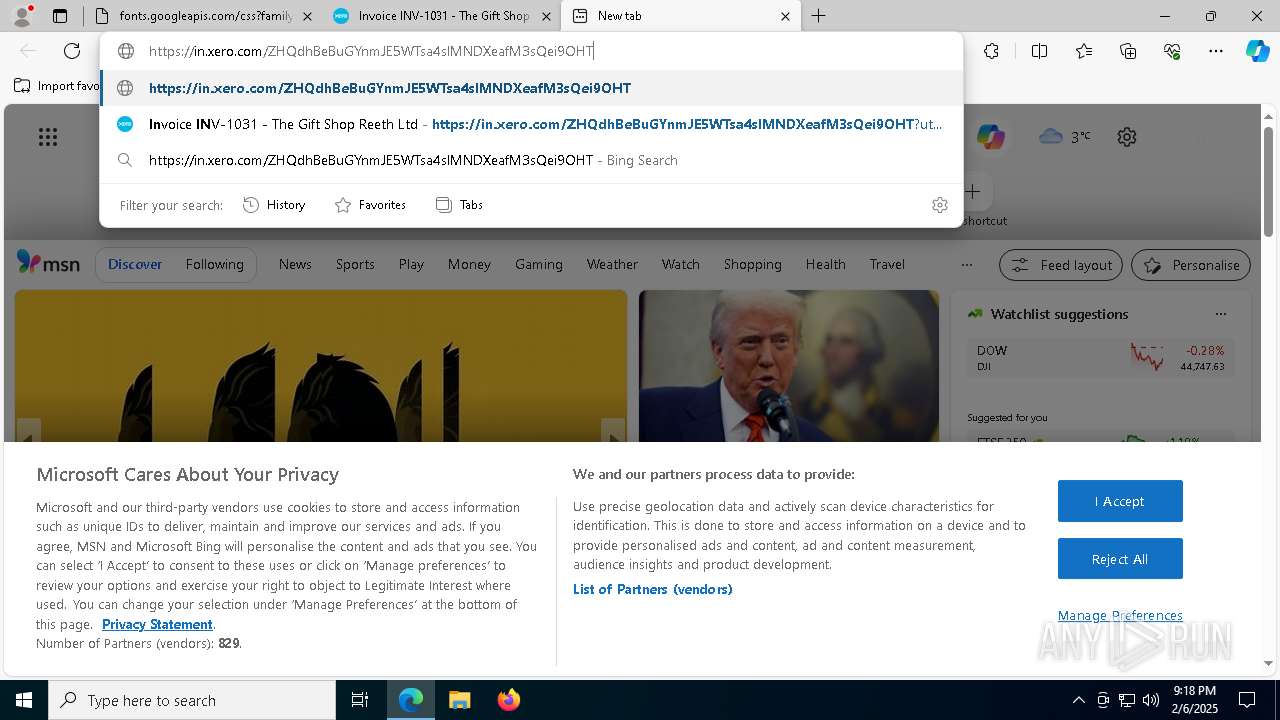Select first in.xero.com URL suggestion
1280x720 pixels.
[531, 88]
